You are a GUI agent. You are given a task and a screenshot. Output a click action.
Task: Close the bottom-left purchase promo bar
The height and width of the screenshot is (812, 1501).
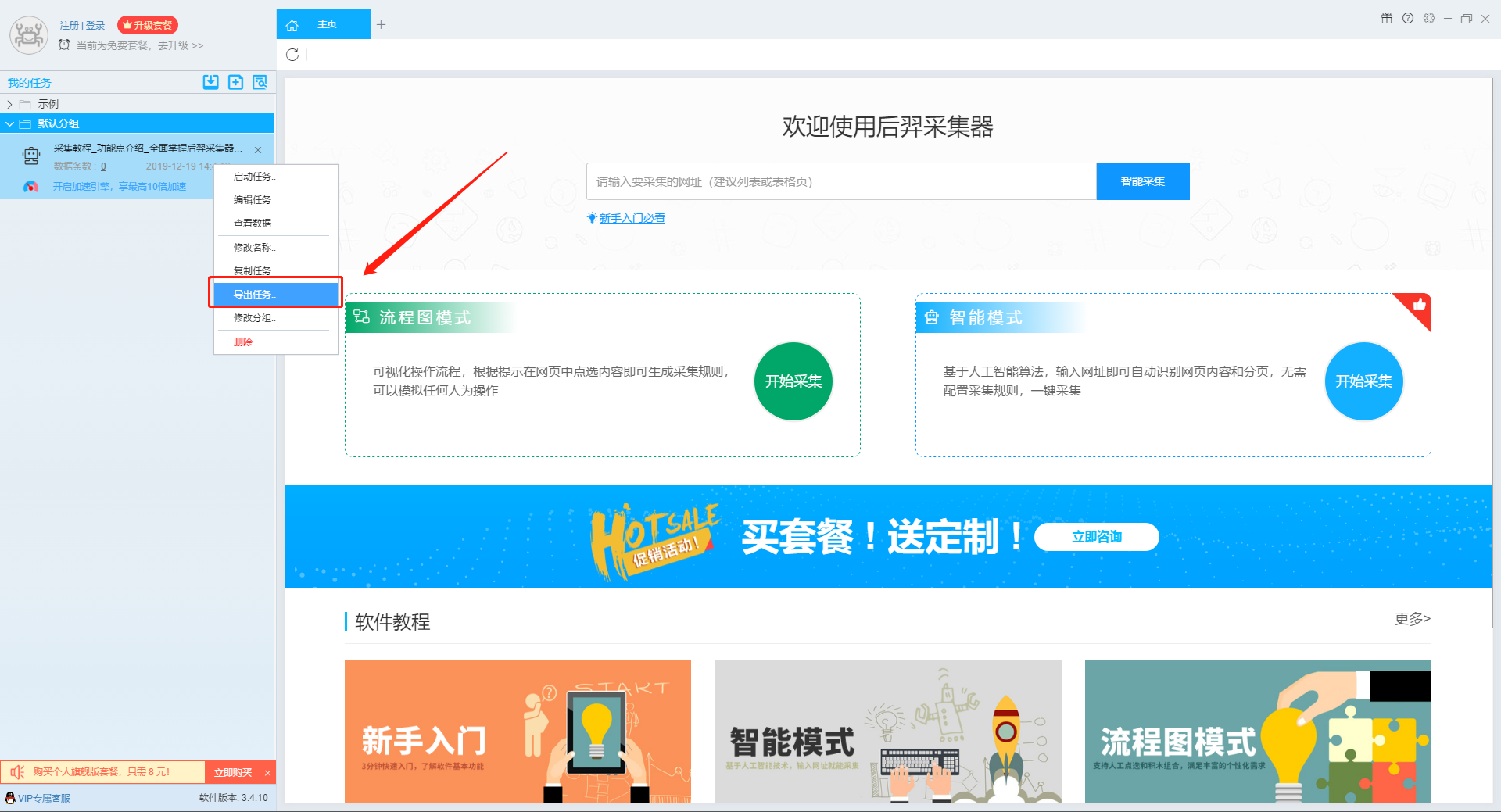pyautogui.click(x=268, y=773)
